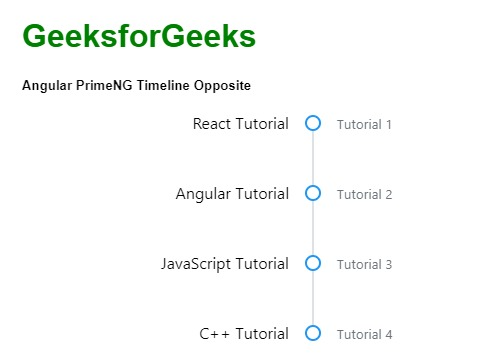Image resolution: width=488 pixels, height=363 pixels.
Task: Click connector line between Angular and JavaScript markers
Action: tap(313, 228)
